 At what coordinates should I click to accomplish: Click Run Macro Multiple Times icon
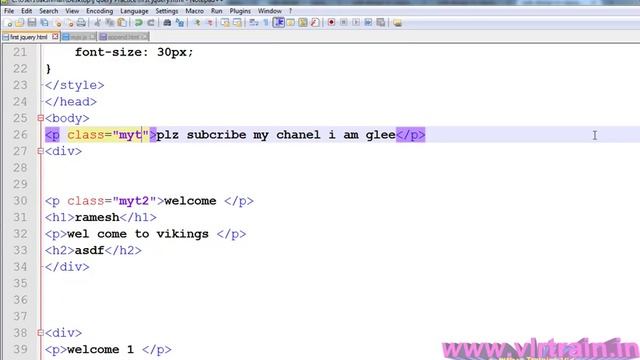pos(368,23)
